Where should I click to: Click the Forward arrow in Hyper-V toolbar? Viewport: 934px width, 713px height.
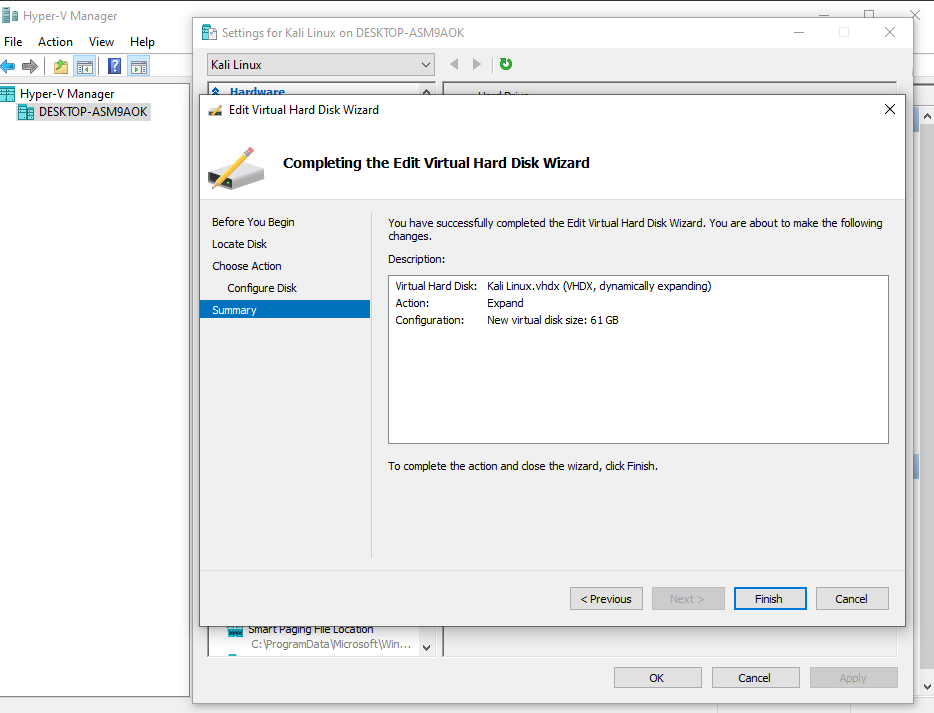tap(30, 66)
